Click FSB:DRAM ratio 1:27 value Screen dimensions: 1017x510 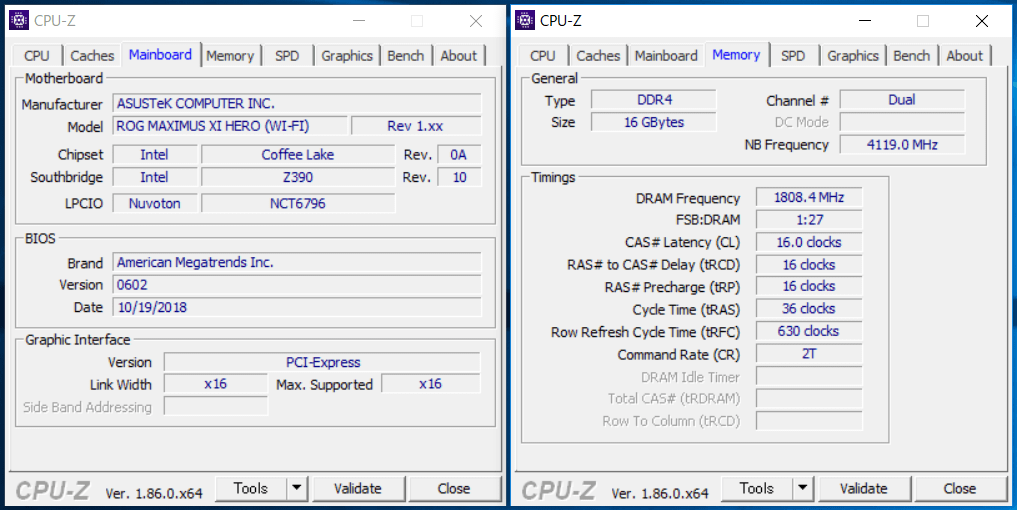click(809, 220)
